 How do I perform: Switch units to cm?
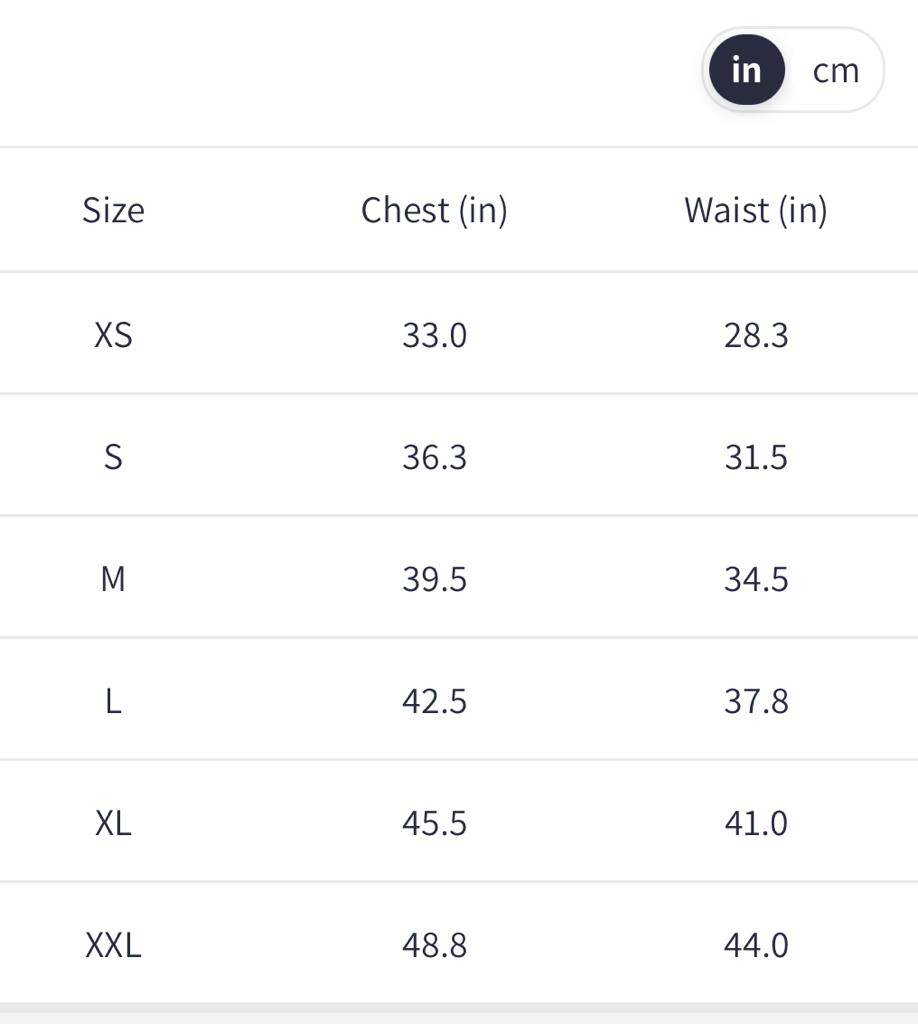835,70
